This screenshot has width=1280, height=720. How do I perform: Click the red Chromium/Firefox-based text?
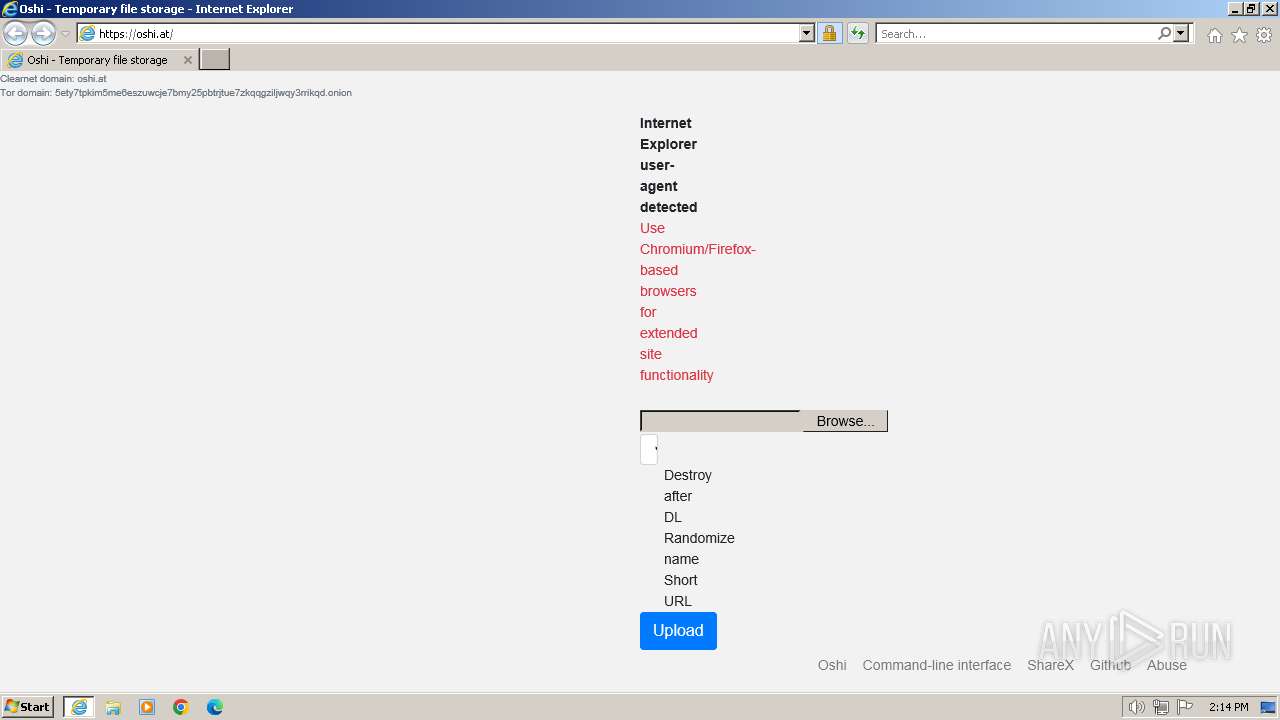coord(698,249)
